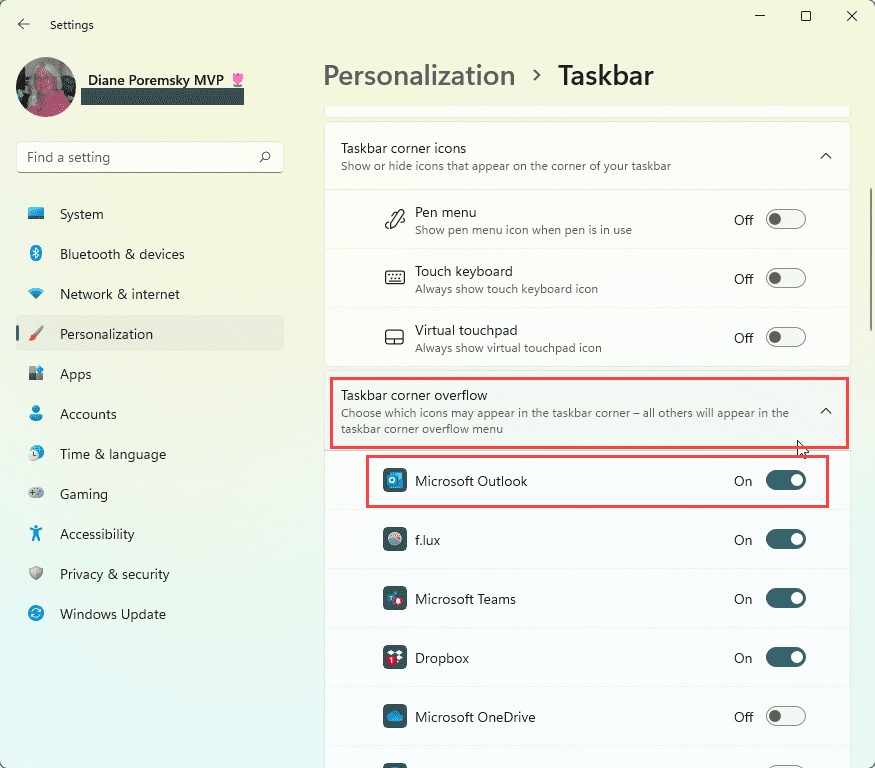This screenshot has width=875, height=768.
Task: Click the Microsoft Teams app icon
Action: tap(395, 598)
